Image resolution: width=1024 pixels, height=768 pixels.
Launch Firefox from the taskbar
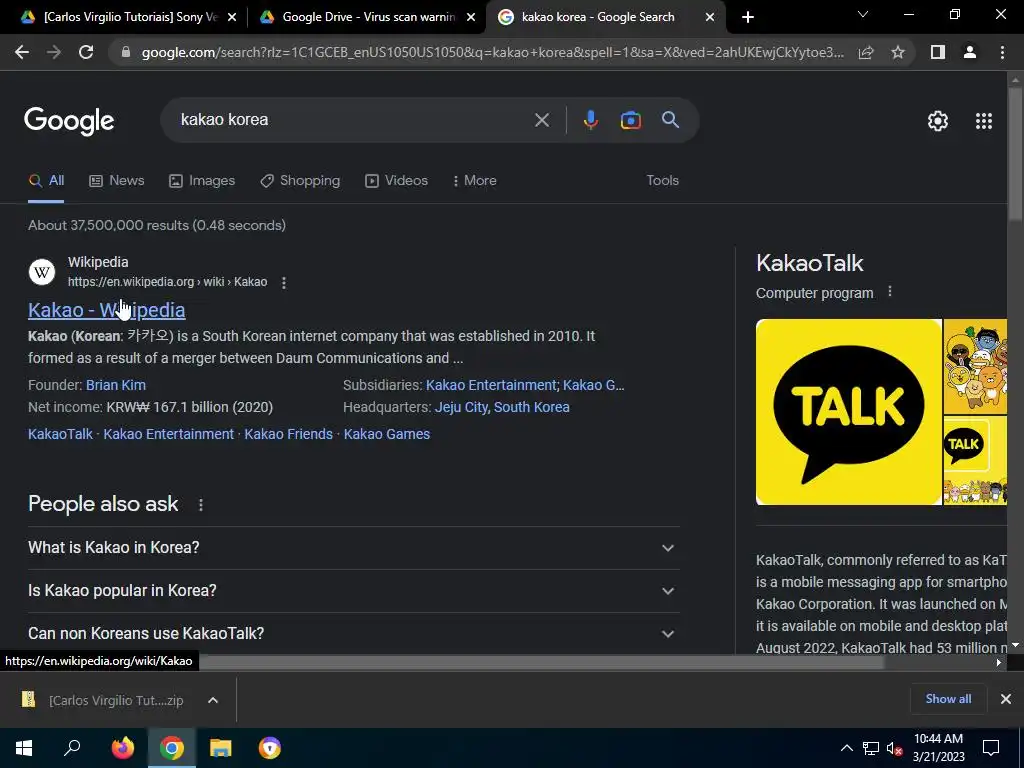click(122, 748)
